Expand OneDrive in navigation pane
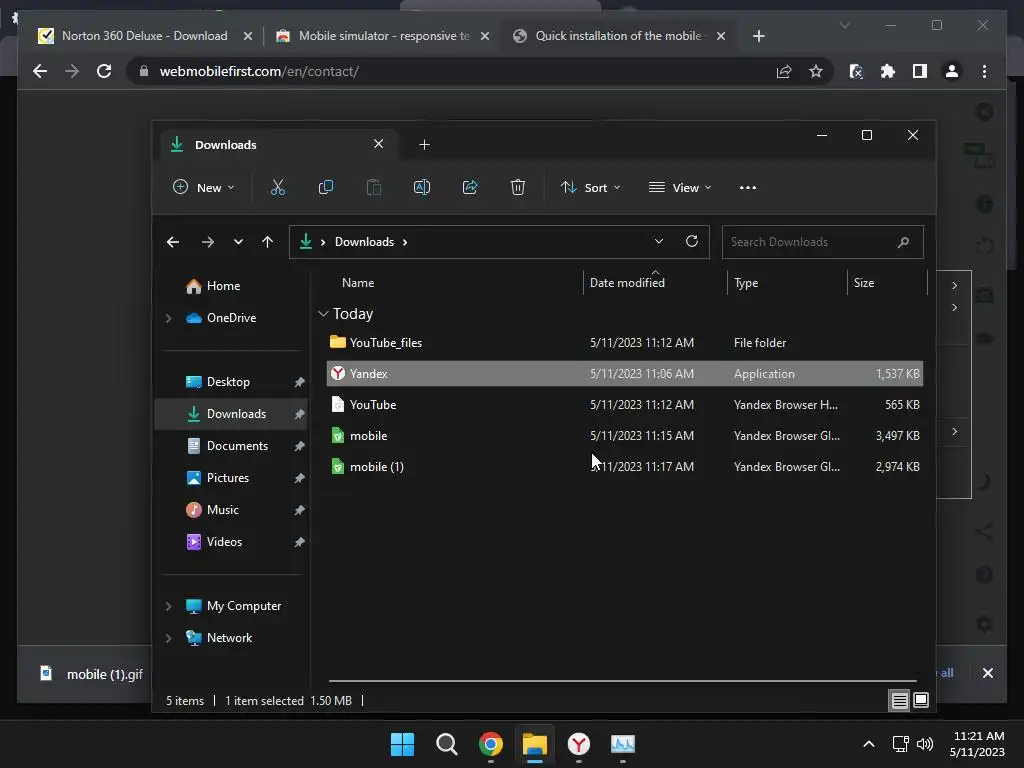 [168, 318]
